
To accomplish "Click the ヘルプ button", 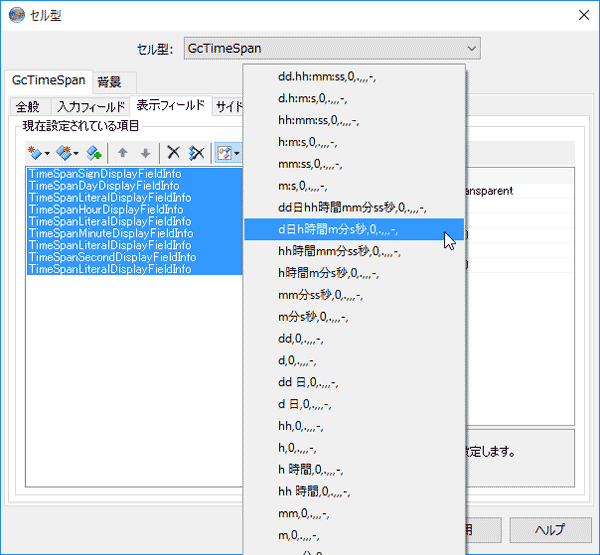I will (550, 530).
